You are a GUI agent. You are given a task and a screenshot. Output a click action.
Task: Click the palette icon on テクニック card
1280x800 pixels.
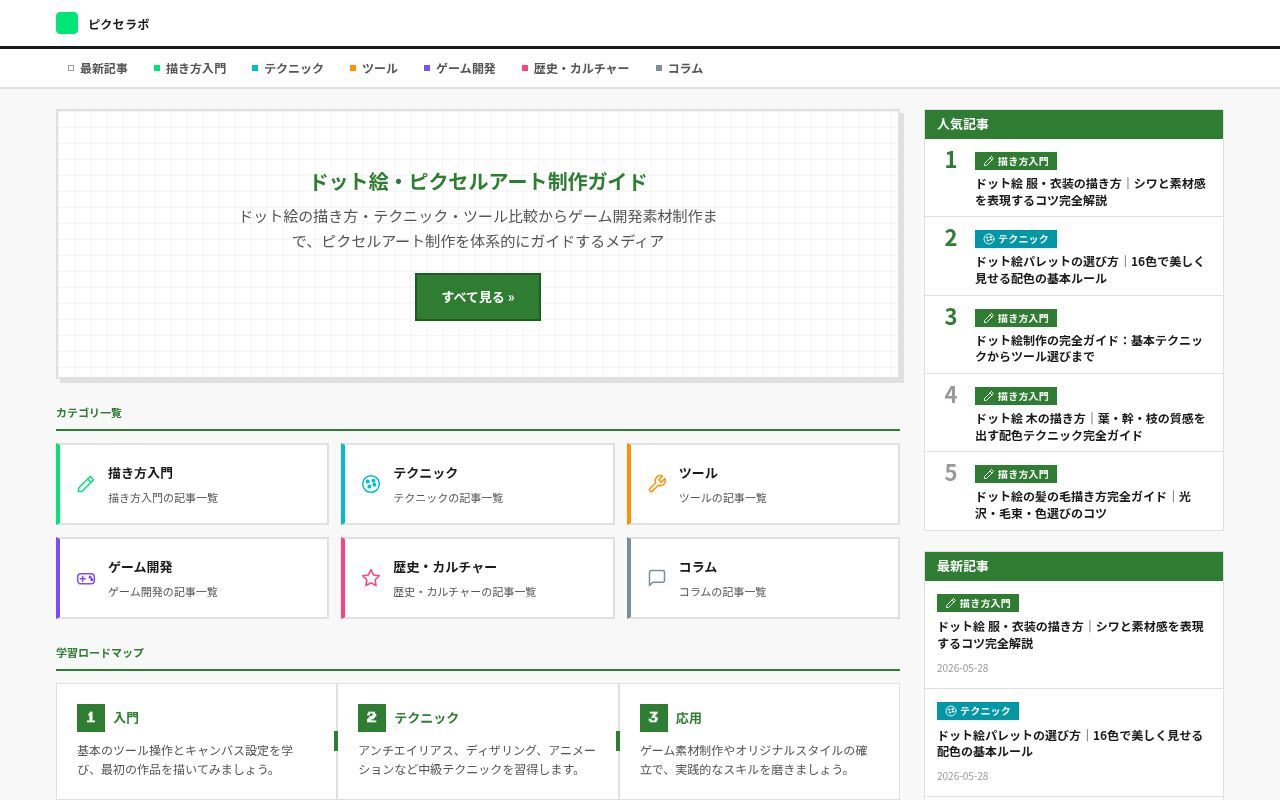[371, 484]
